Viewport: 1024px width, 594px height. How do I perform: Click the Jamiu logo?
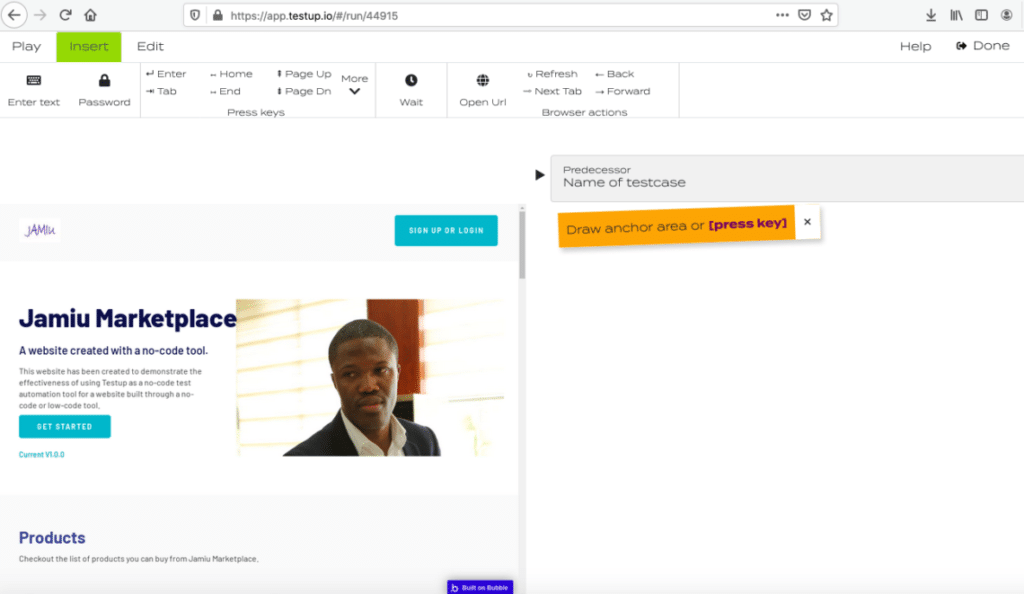tap(40, 230)
